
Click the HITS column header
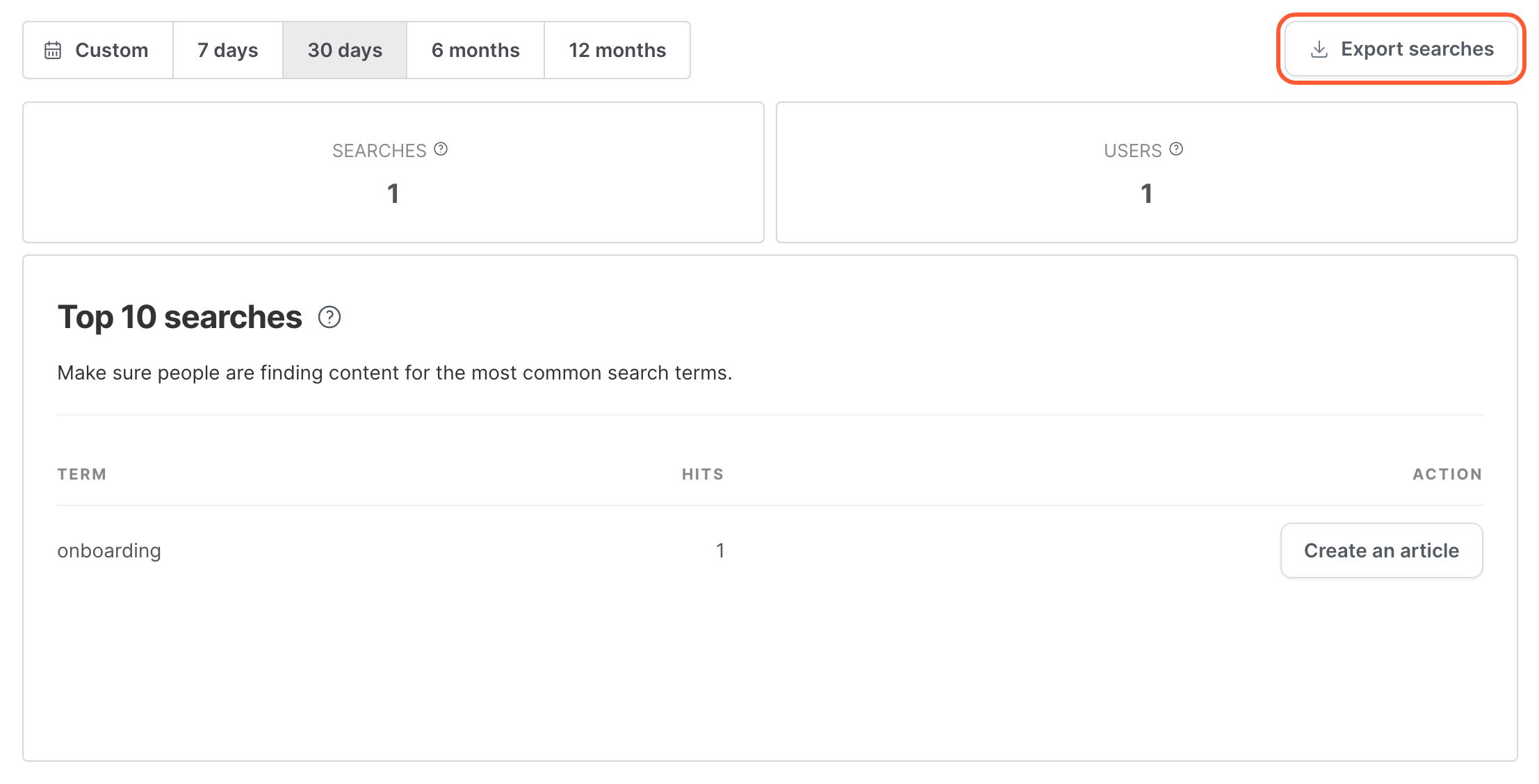[703, 474]
